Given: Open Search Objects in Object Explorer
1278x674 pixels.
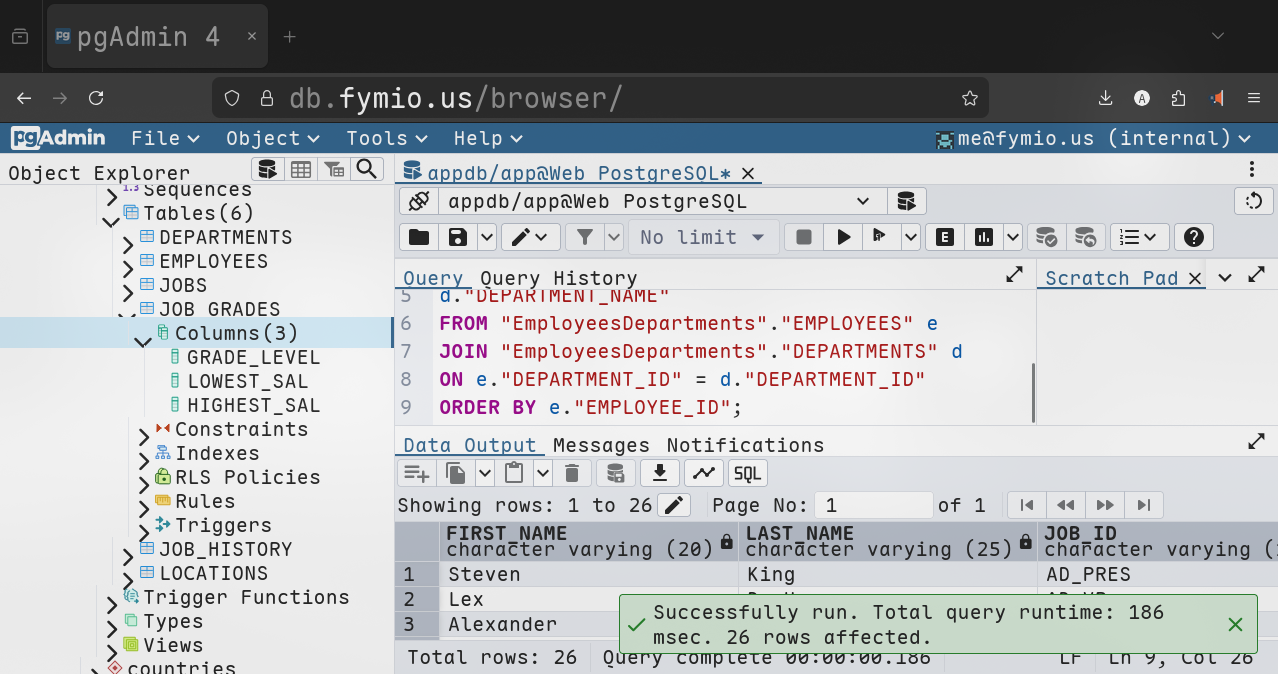Looking at the screenshot, I should click(368, 169).
